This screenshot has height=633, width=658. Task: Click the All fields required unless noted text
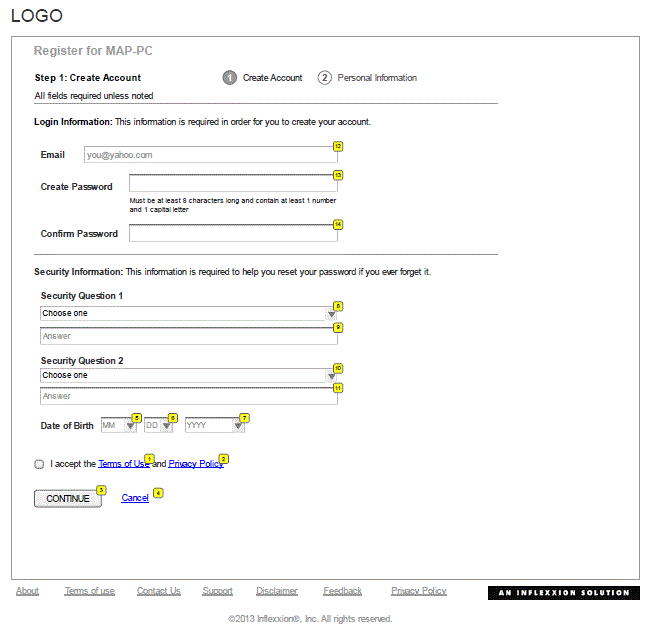(94, 96)
